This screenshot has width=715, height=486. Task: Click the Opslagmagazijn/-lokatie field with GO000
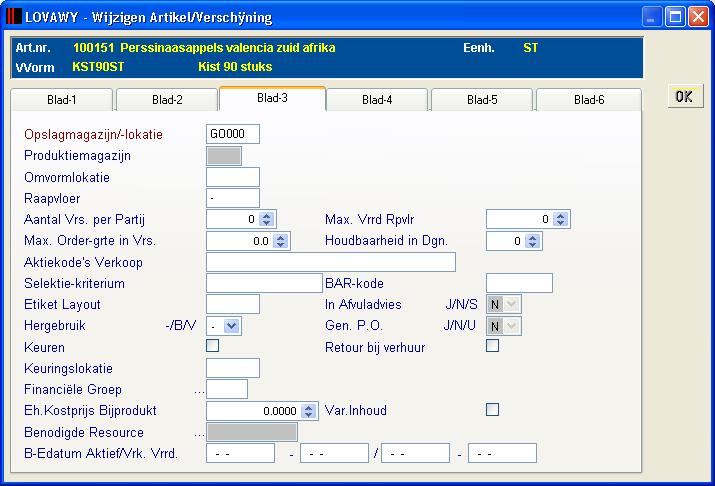pyautogui.click(x=233, y=134)
